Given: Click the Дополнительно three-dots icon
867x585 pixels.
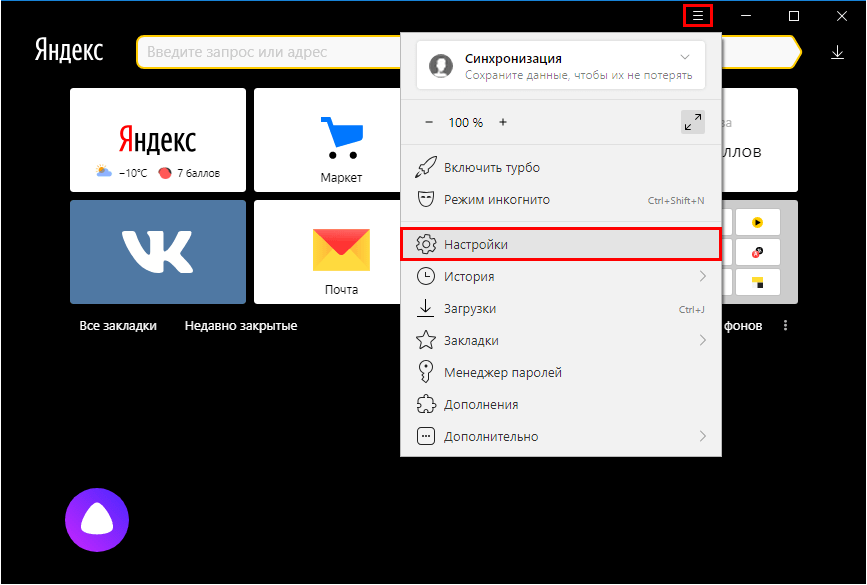Looking at the screenshot, I should (426, 436).
